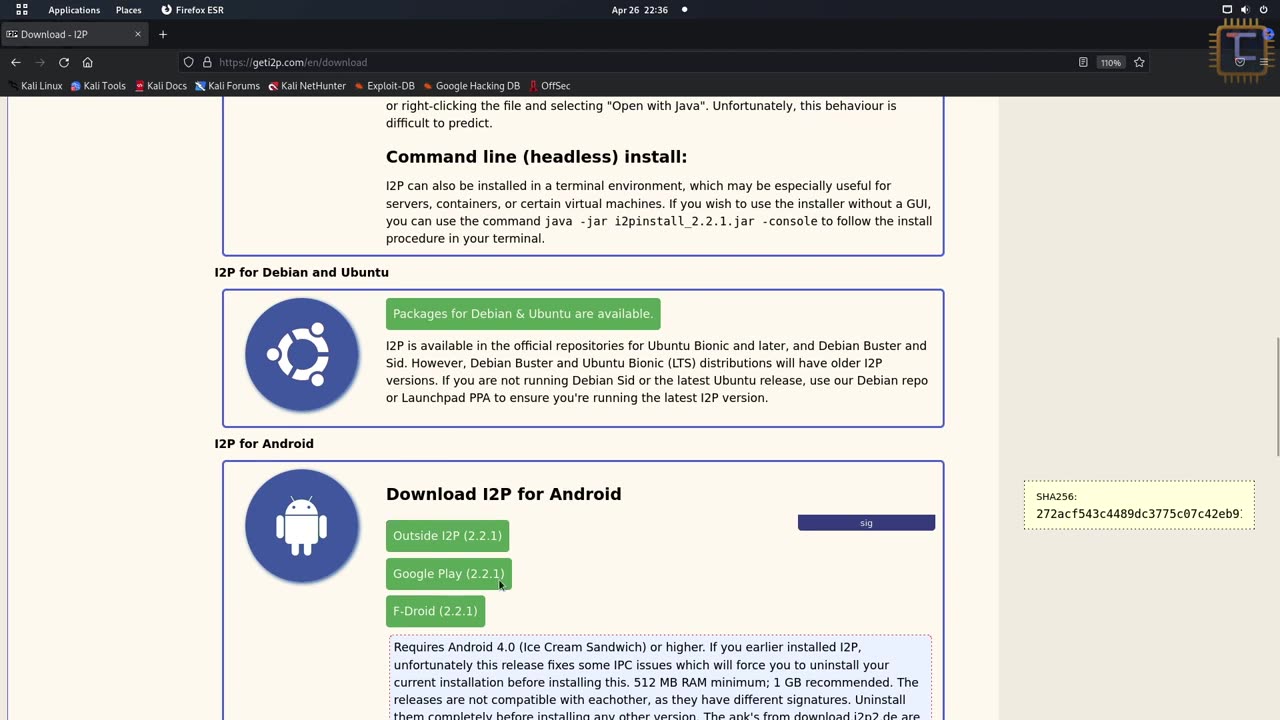Viewport: 1280px width, 720px height.
Task: Open the OffSec bookmark
Action: [x=549, y=86]
